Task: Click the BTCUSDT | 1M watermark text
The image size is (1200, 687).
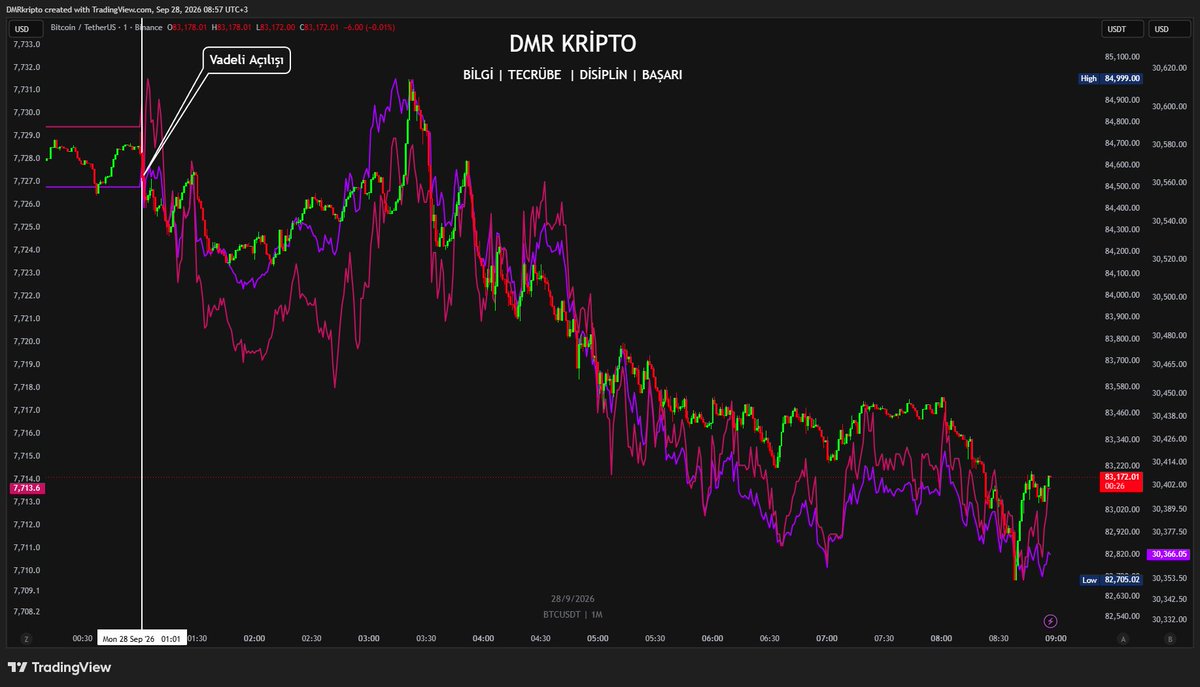Action: click(573, 614)
